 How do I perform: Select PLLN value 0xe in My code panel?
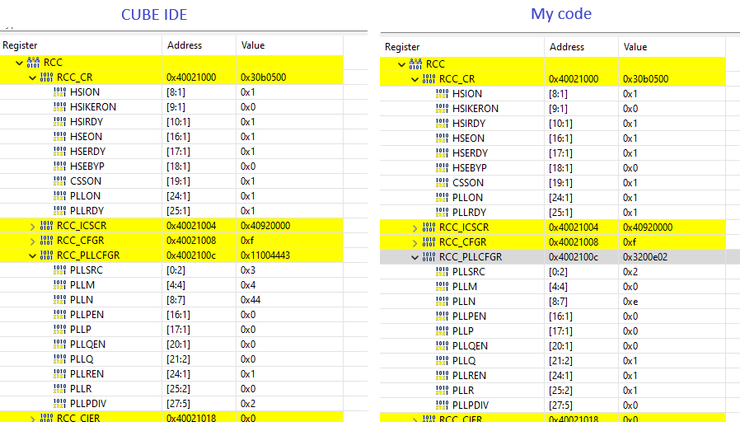(631, 301)
